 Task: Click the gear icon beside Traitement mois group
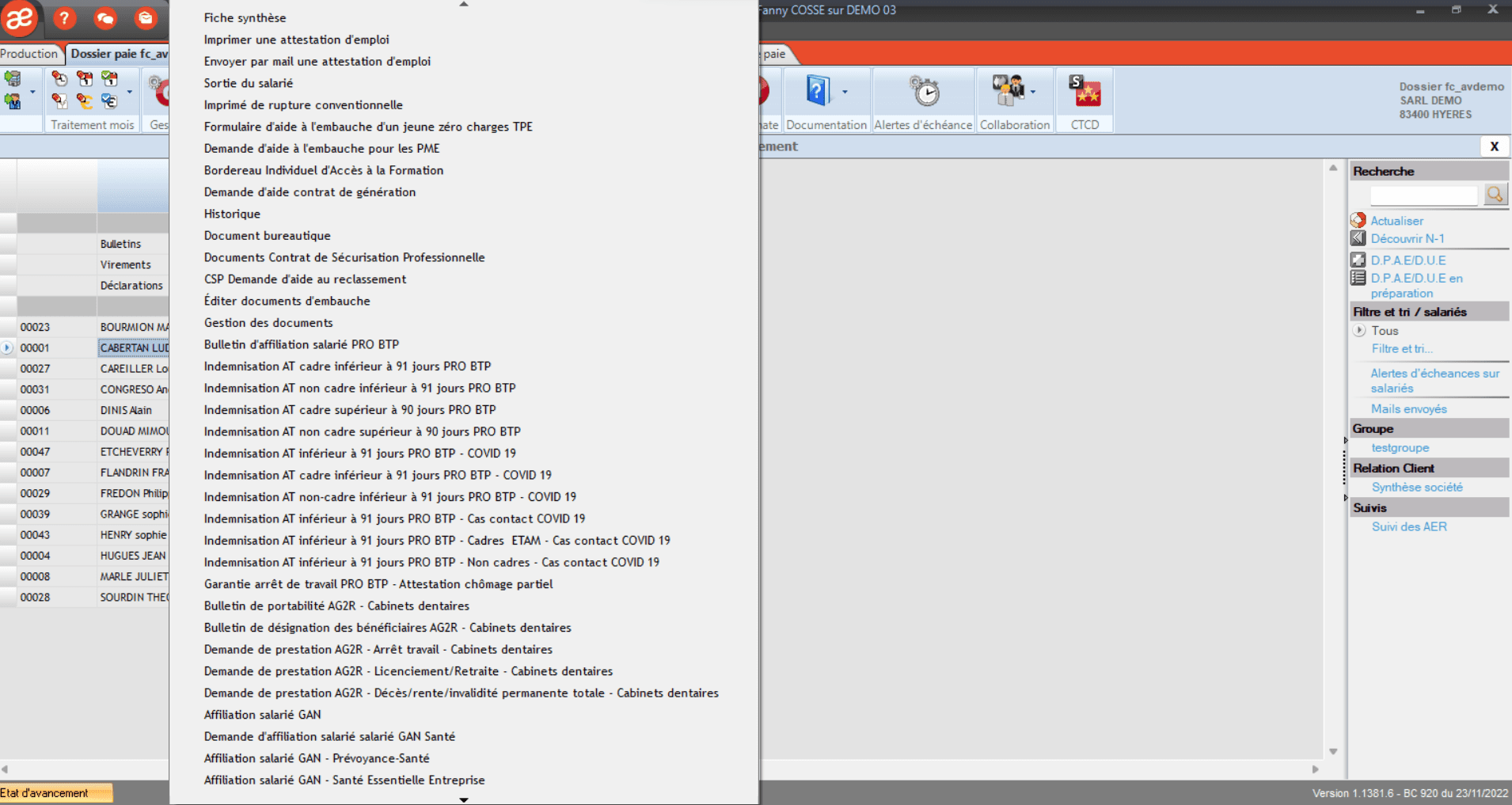[157, 82]
